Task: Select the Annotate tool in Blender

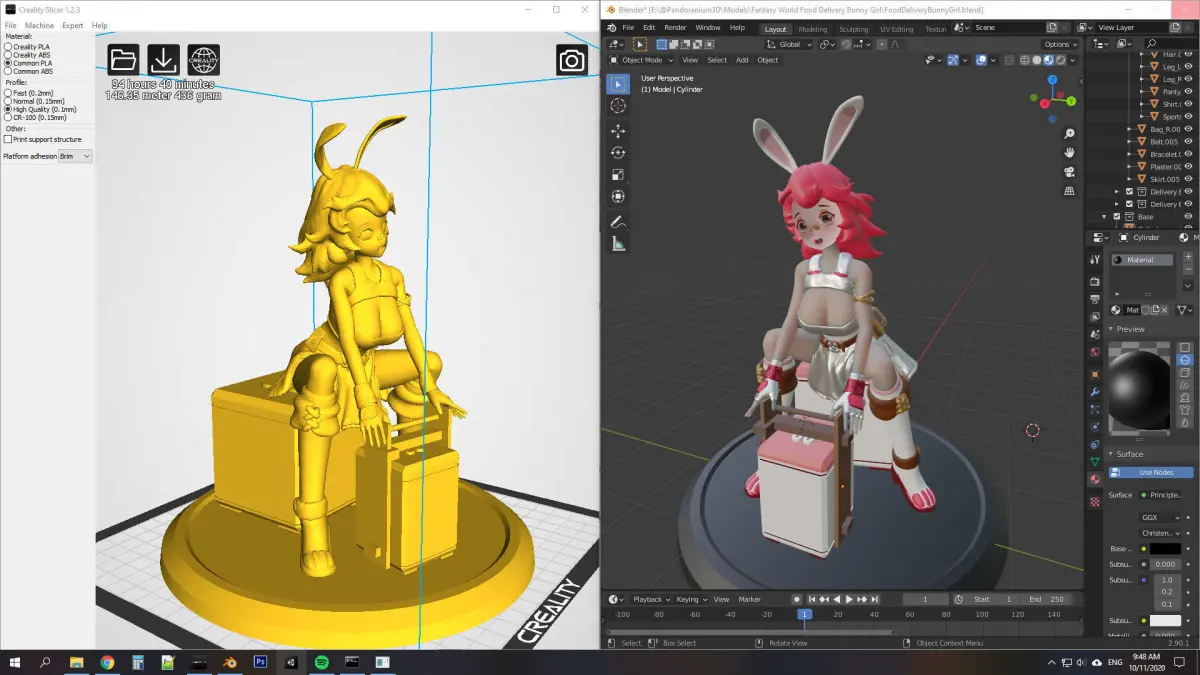Action: pos(618,222)
